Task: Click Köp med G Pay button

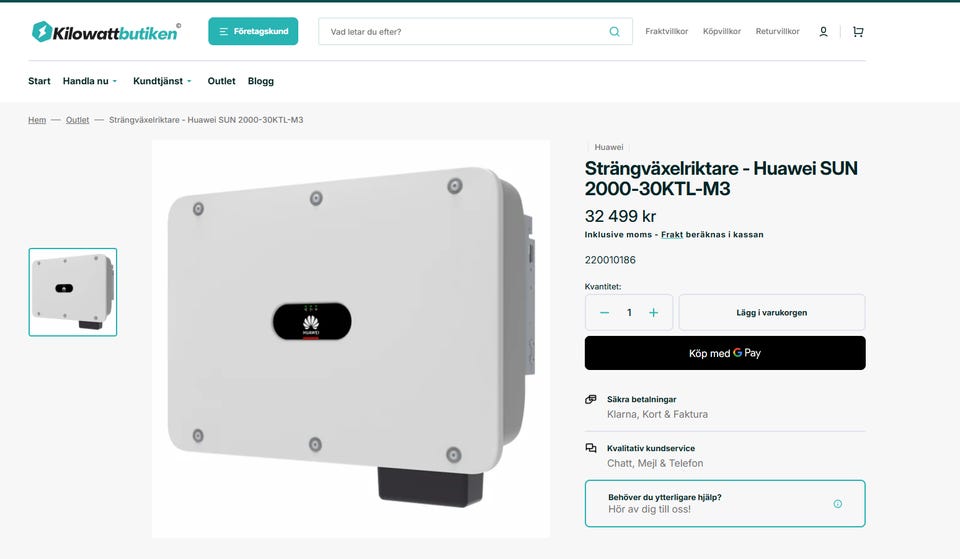Action: tap(725, 353)
